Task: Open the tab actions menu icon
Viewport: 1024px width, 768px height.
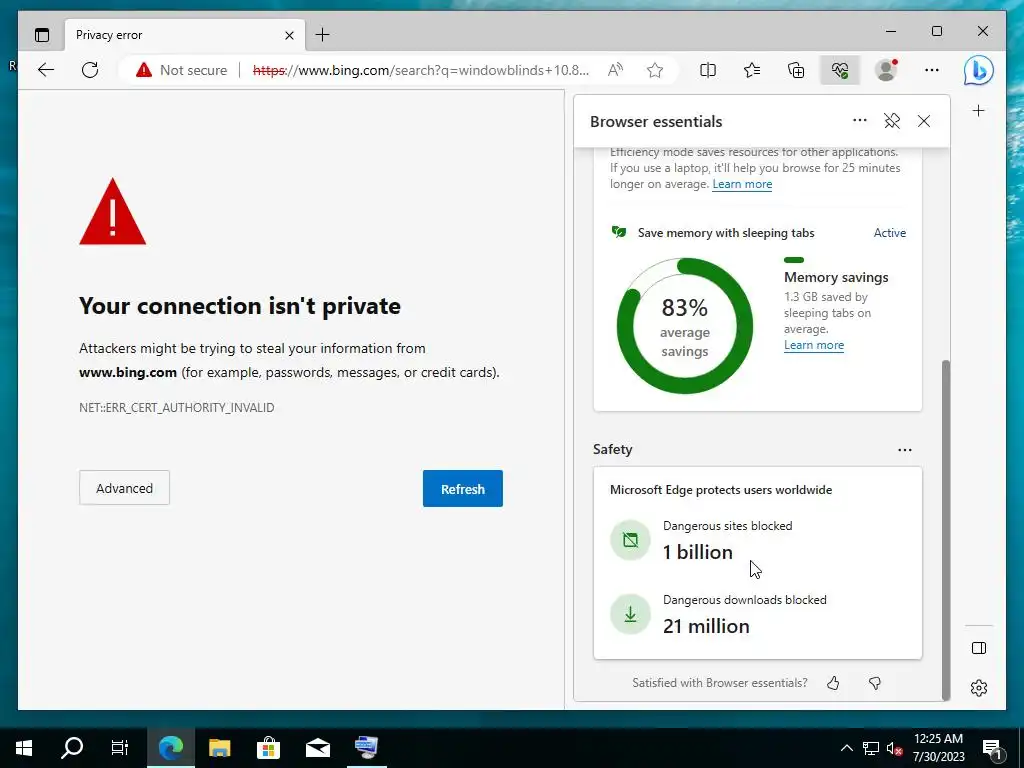Action: point(42,35)
